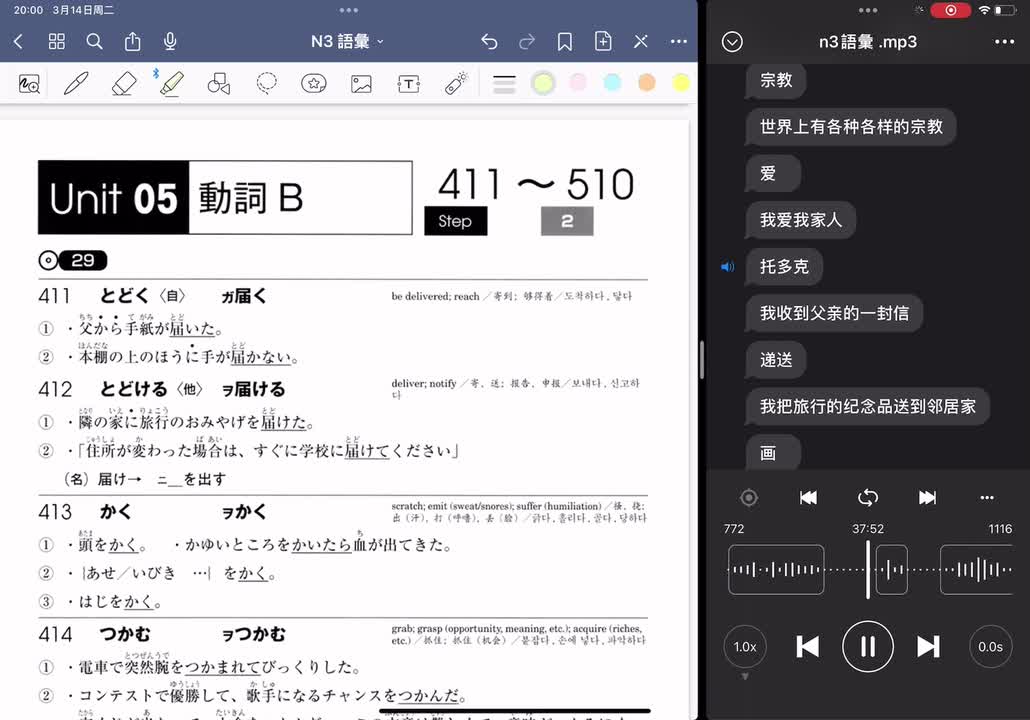1030x720 pixels.
Task: Select the laser pointer tool
Action: pos(456,83)
